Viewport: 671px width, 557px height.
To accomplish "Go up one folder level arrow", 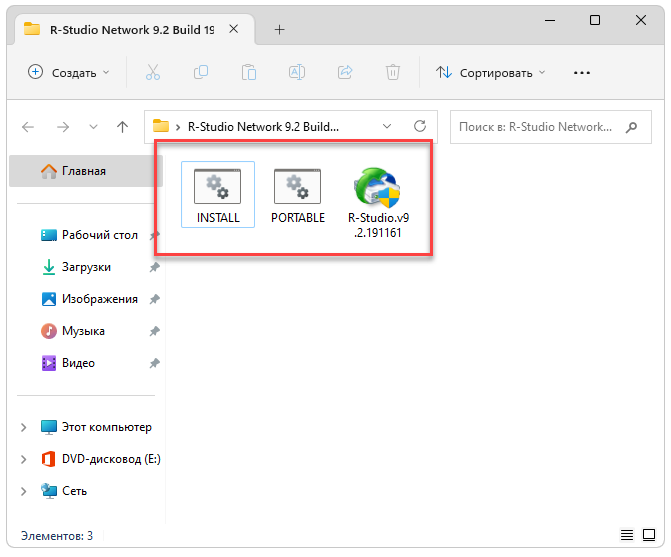I will click(122, 127).
